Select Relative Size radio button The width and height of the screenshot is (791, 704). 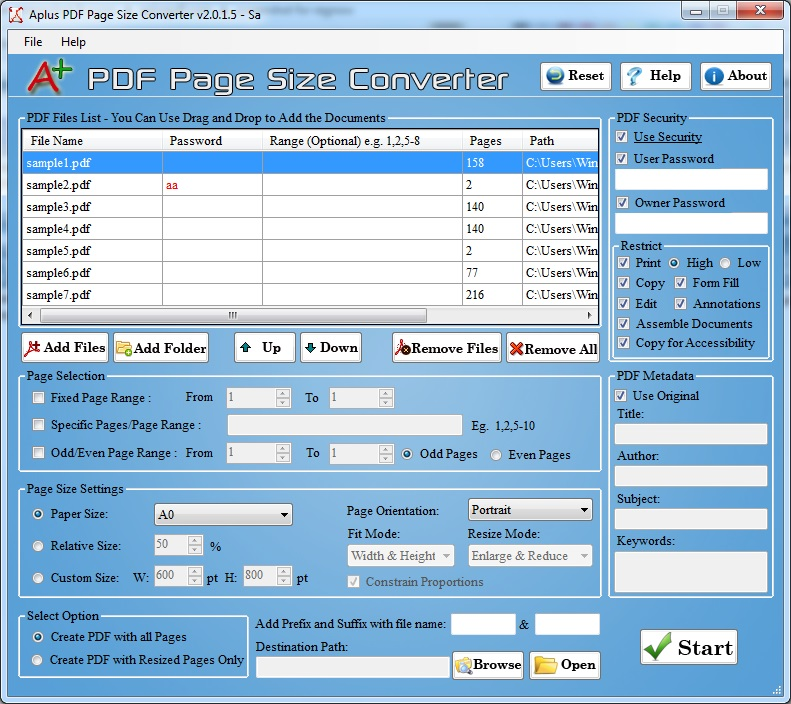[38, 546]
